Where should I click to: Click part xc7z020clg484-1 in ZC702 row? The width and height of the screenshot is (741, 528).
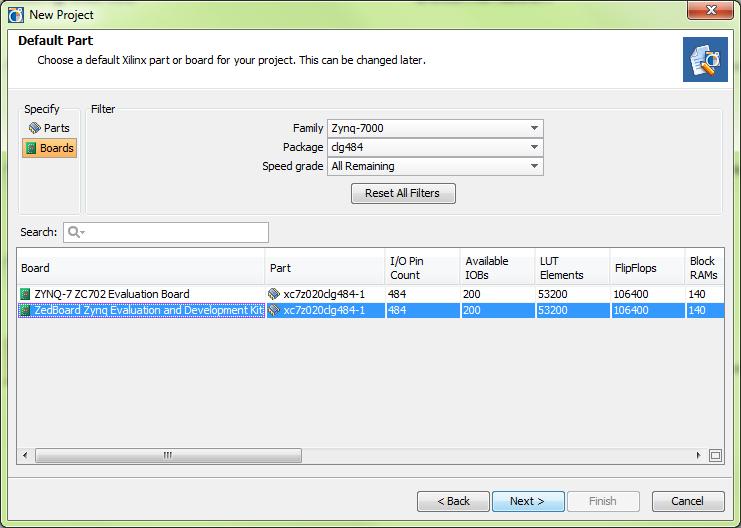coord(324,294)
